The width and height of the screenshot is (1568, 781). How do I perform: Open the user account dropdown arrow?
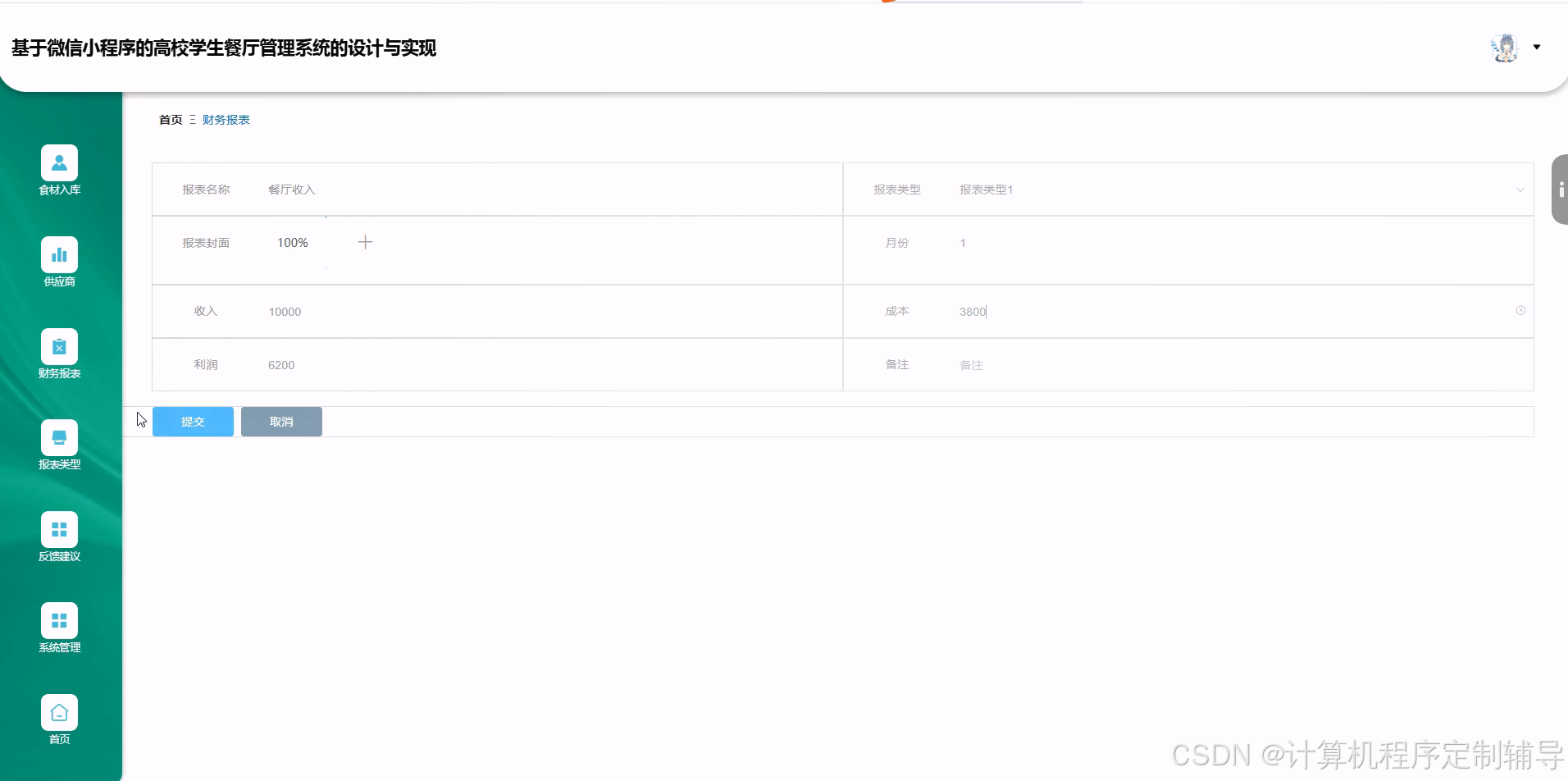point(1536,47)
